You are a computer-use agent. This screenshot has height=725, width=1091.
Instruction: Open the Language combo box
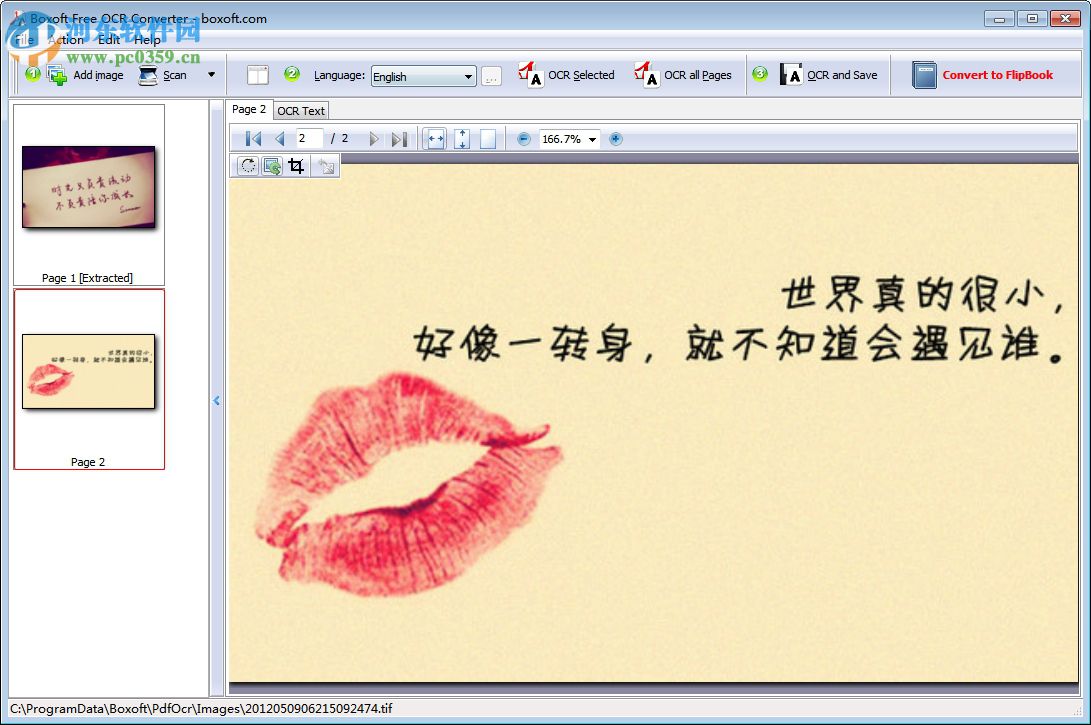point(468,75)
